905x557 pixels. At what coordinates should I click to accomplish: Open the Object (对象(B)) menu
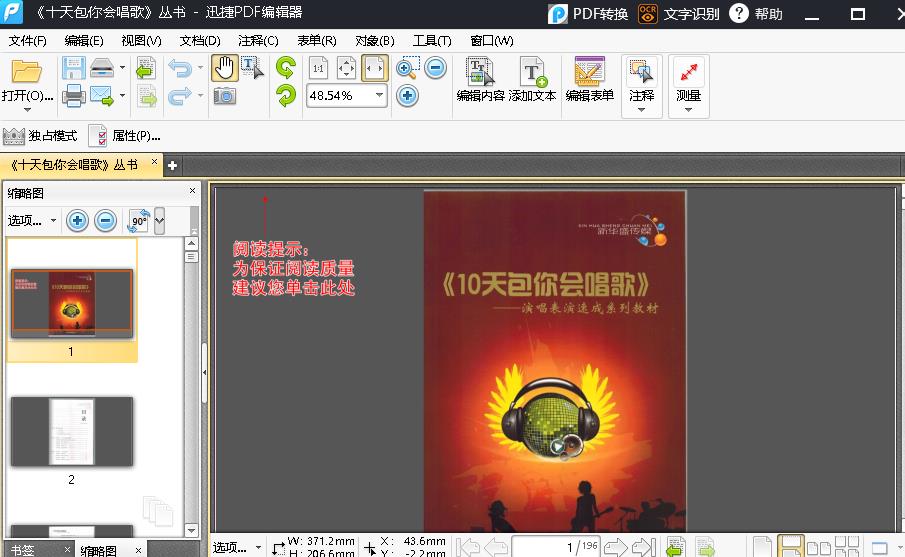pyautogui.click(x=375, y=41)
